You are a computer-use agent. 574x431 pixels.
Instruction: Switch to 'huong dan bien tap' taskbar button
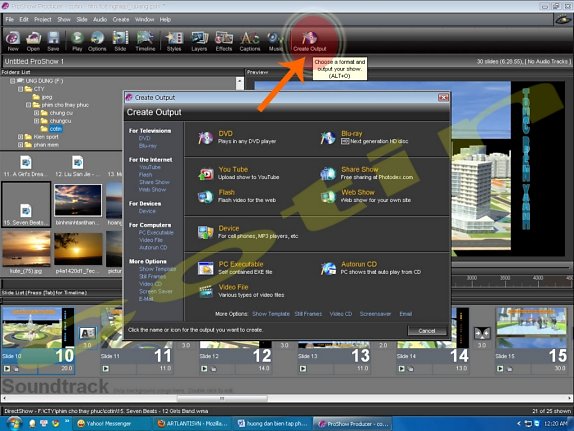273,424
